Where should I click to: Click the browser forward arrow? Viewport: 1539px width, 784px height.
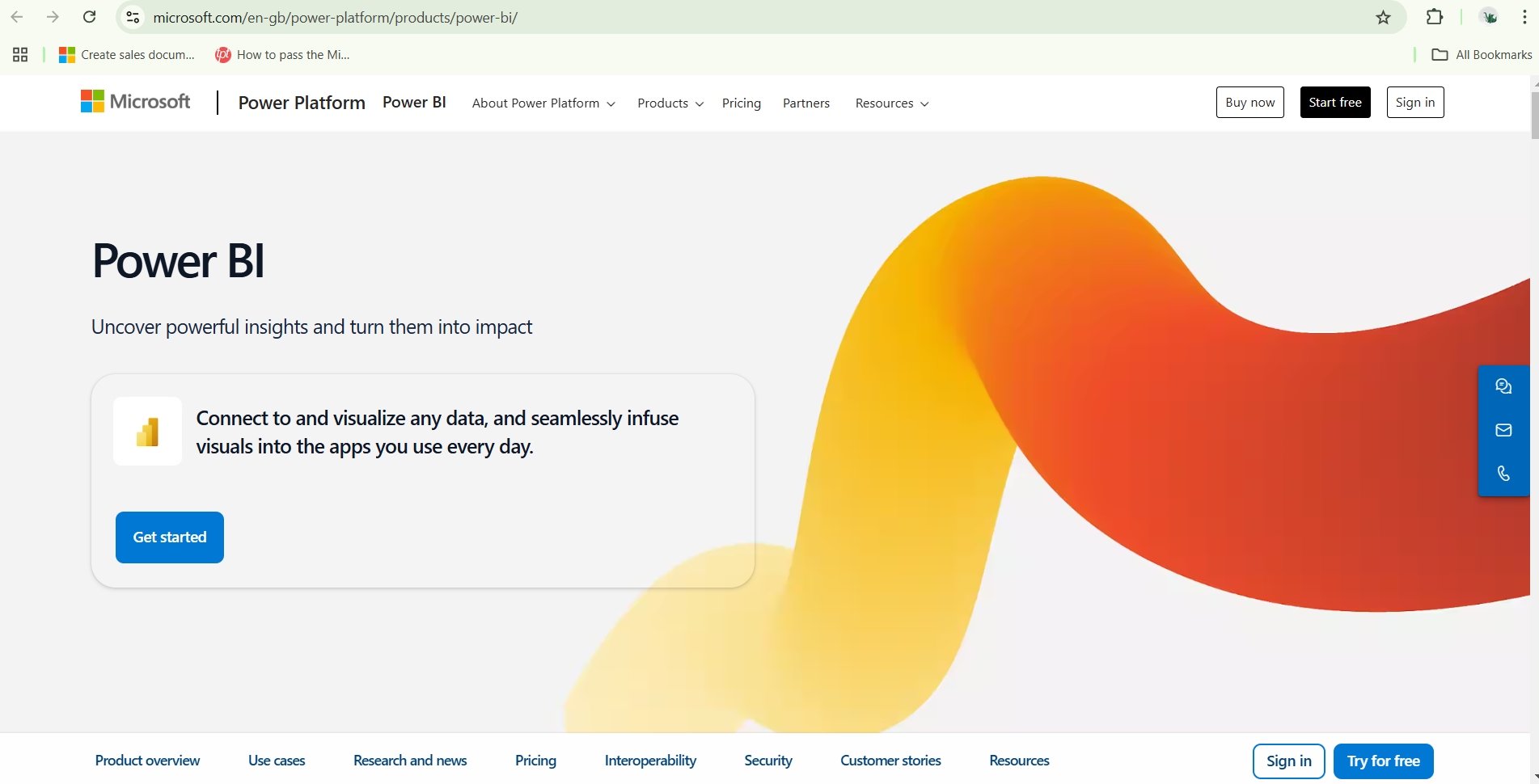tap(53, 17)
